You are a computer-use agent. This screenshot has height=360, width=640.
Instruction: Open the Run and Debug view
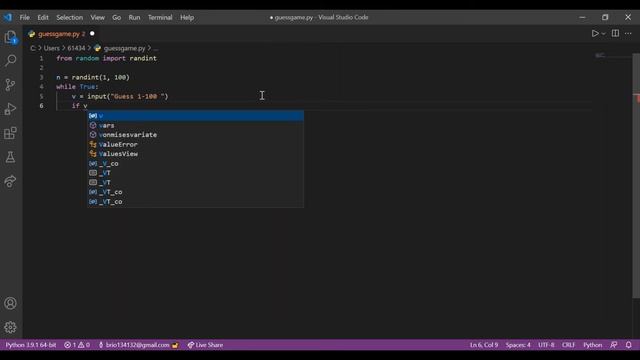(x=11, y=109)
